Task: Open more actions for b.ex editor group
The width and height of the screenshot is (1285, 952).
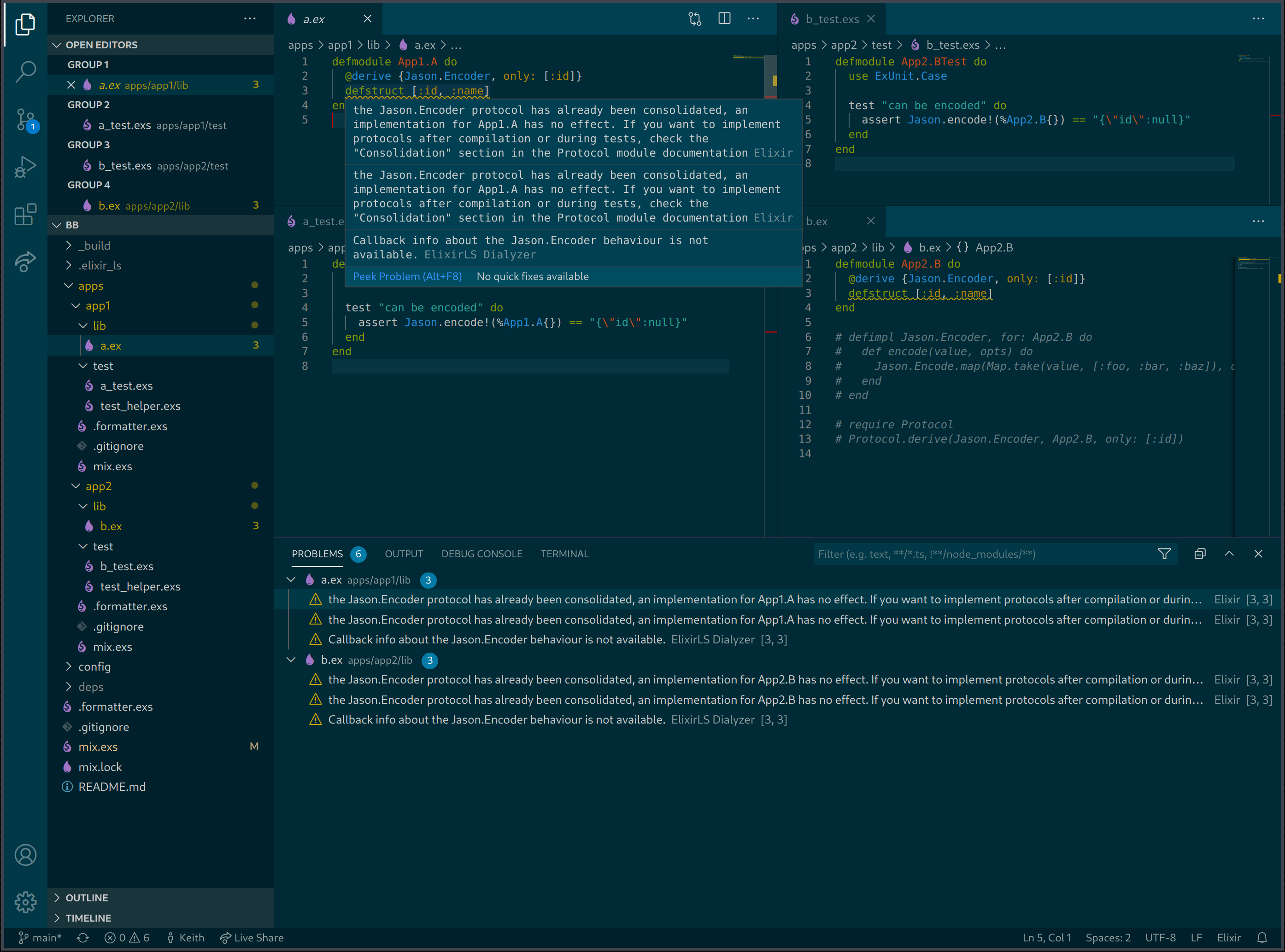Action: [1258, 221]
